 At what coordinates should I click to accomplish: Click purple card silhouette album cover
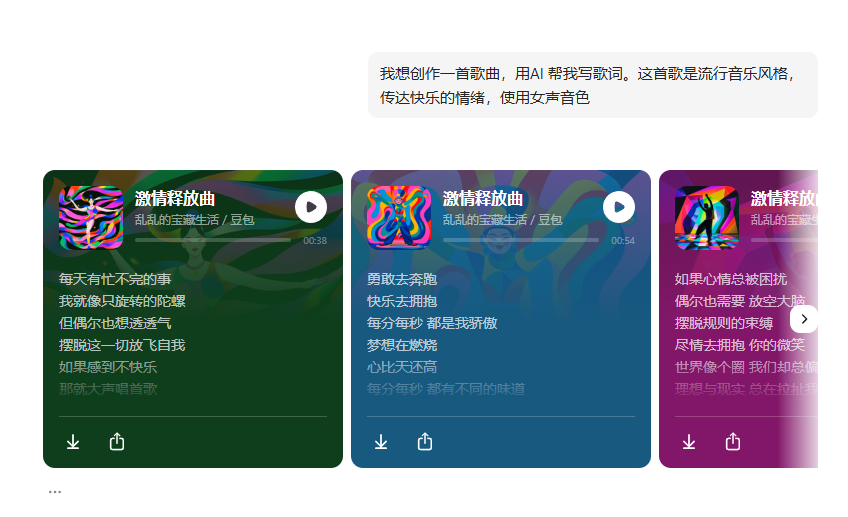point(707,217)
